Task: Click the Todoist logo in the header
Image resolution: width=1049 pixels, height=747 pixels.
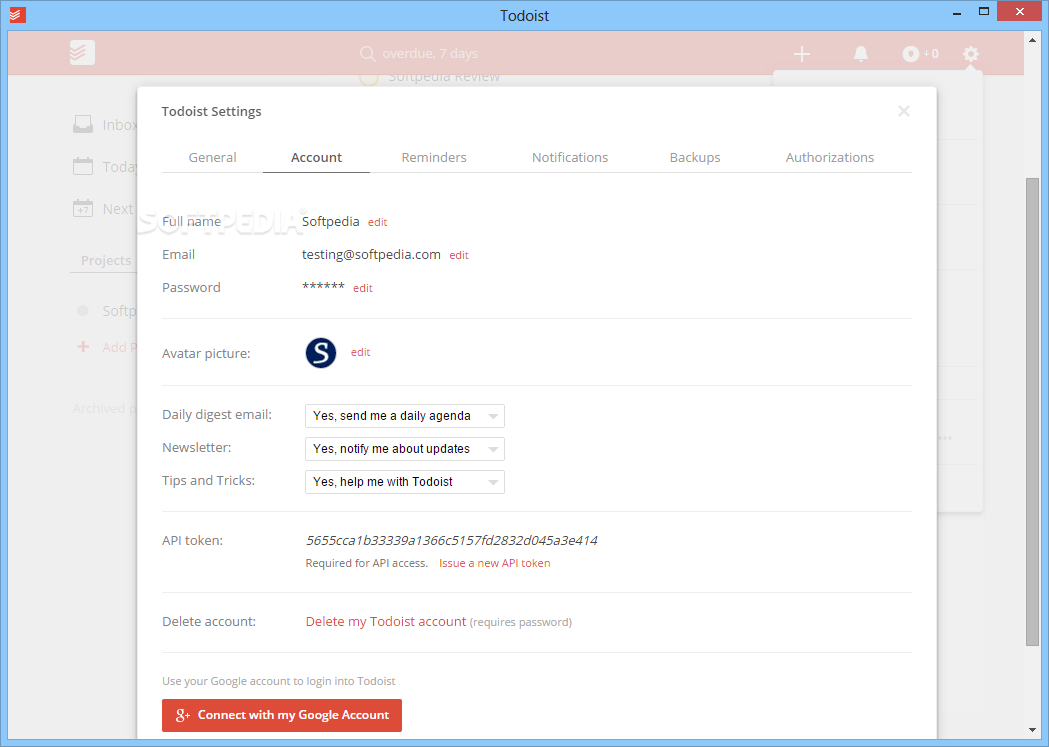Action: click(82, 53)
